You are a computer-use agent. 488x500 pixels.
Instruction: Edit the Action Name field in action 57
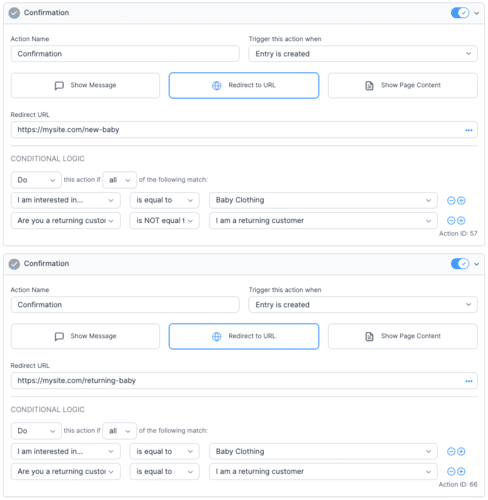click(125, 54)
